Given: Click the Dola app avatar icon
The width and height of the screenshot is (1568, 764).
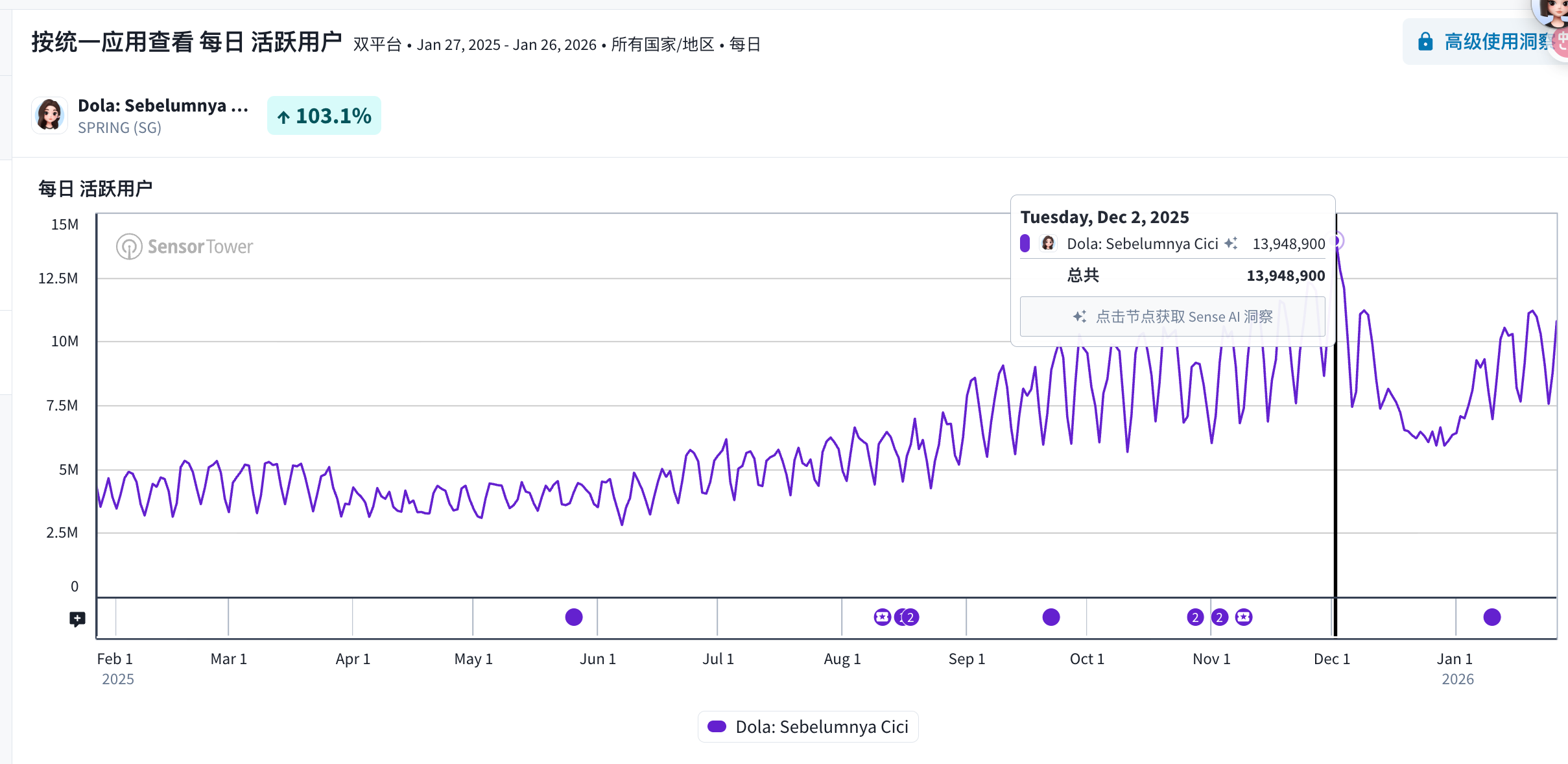Looking at the screenshot, I should pos(50,115).
